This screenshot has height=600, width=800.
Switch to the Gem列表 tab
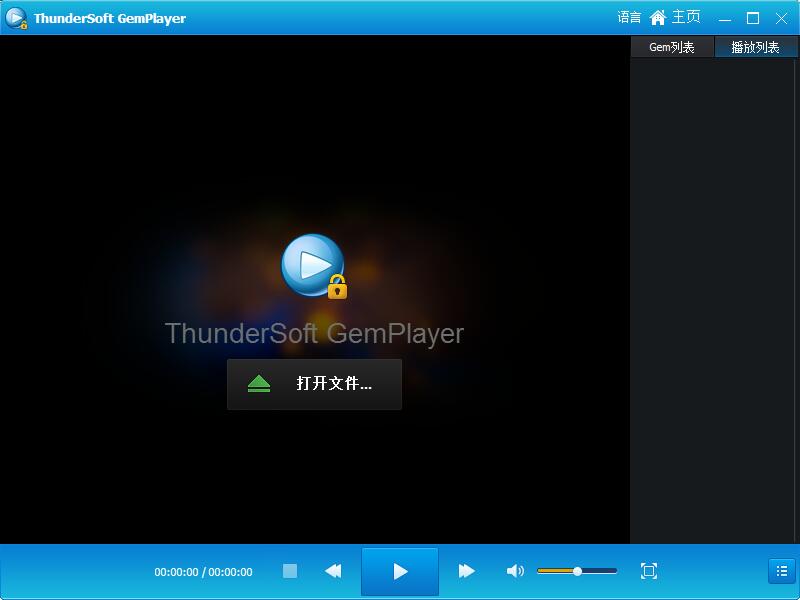point(672,46)
